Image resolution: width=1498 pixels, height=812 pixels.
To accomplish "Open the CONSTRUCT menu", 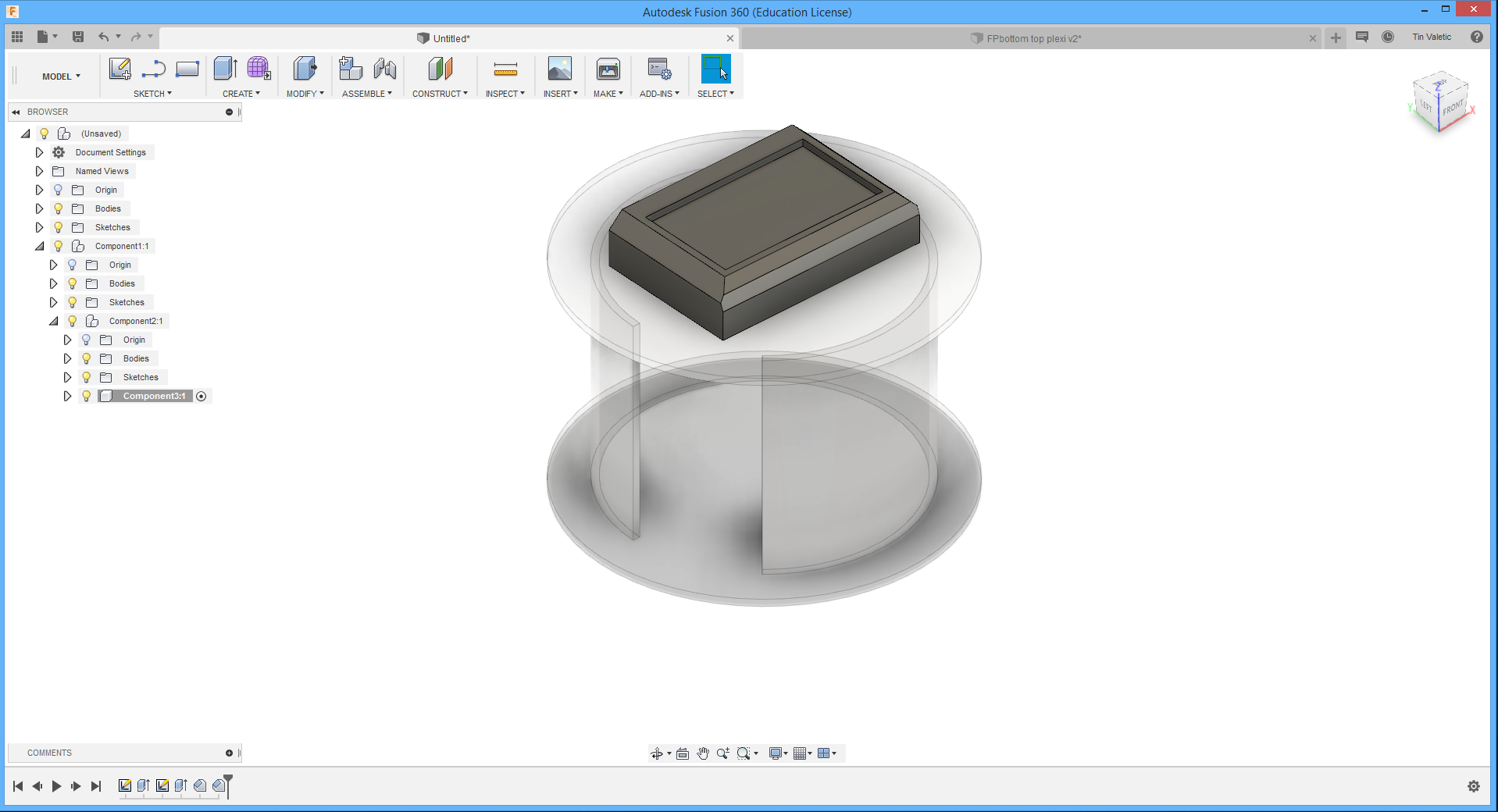I will pyautogui.click(x=440, y=94).
